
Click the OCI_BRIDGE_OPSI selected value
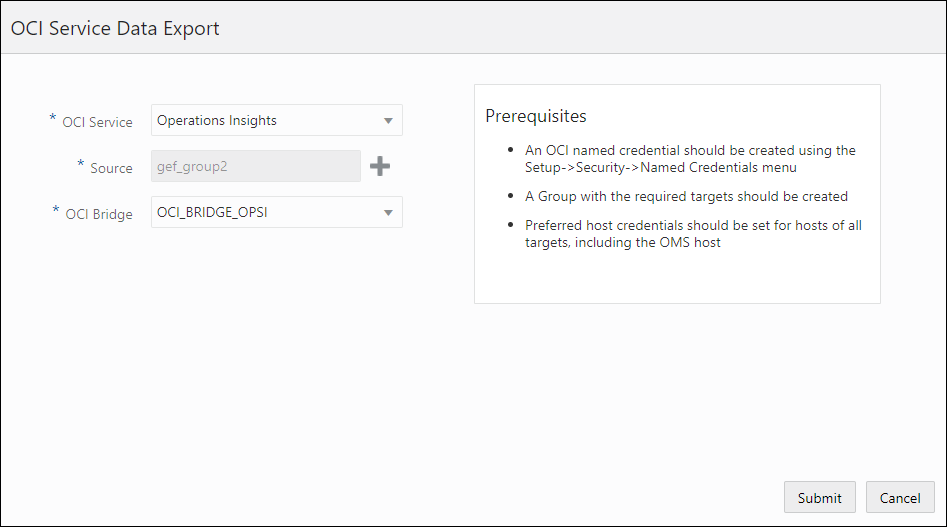[x=211, y=212]
